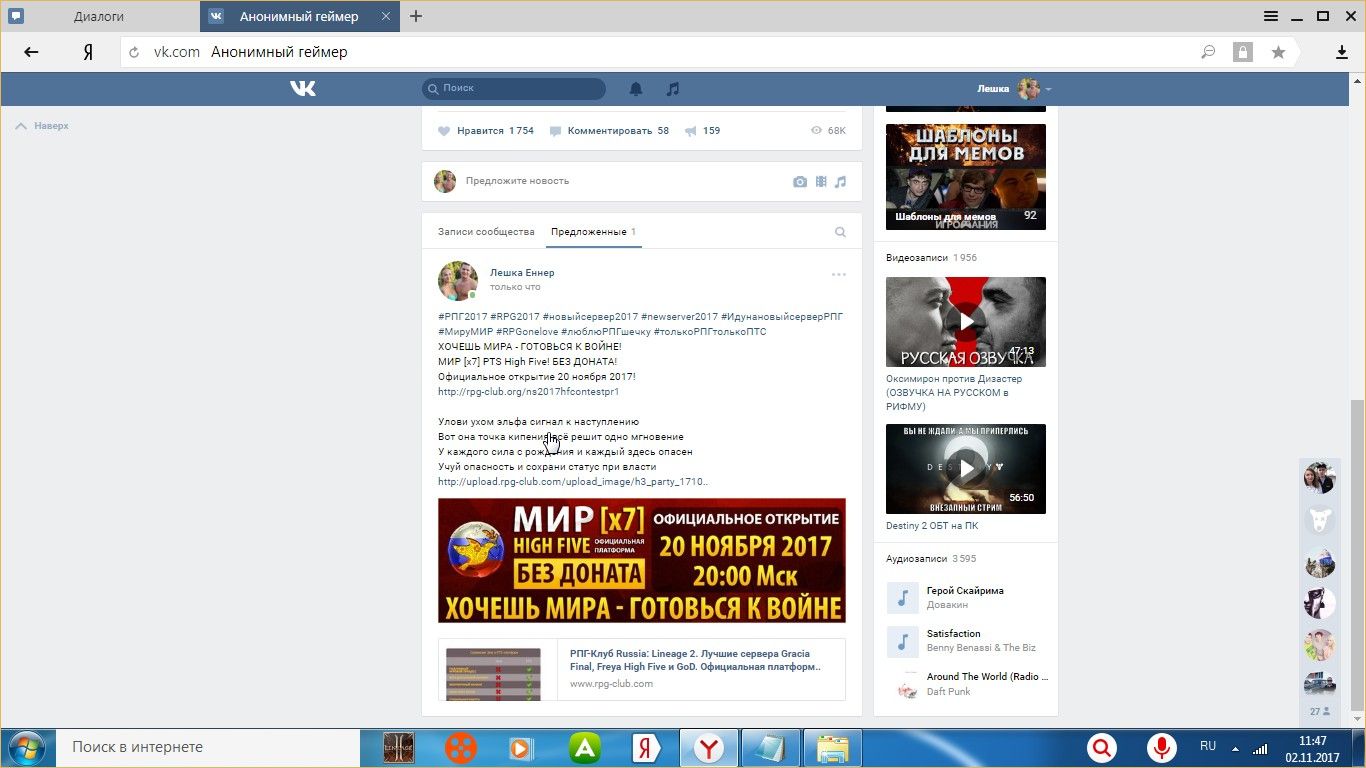
Task: Open Аудиозаписи 3 595 section header
Action: (x=931, y=559)
